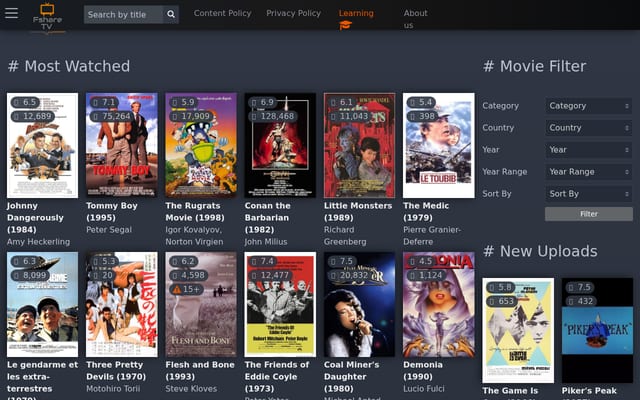The width and height of the screenshot is (640, 400).
Task: Open The Rugrats Movie poster
Action: click(x=201, y=145)
